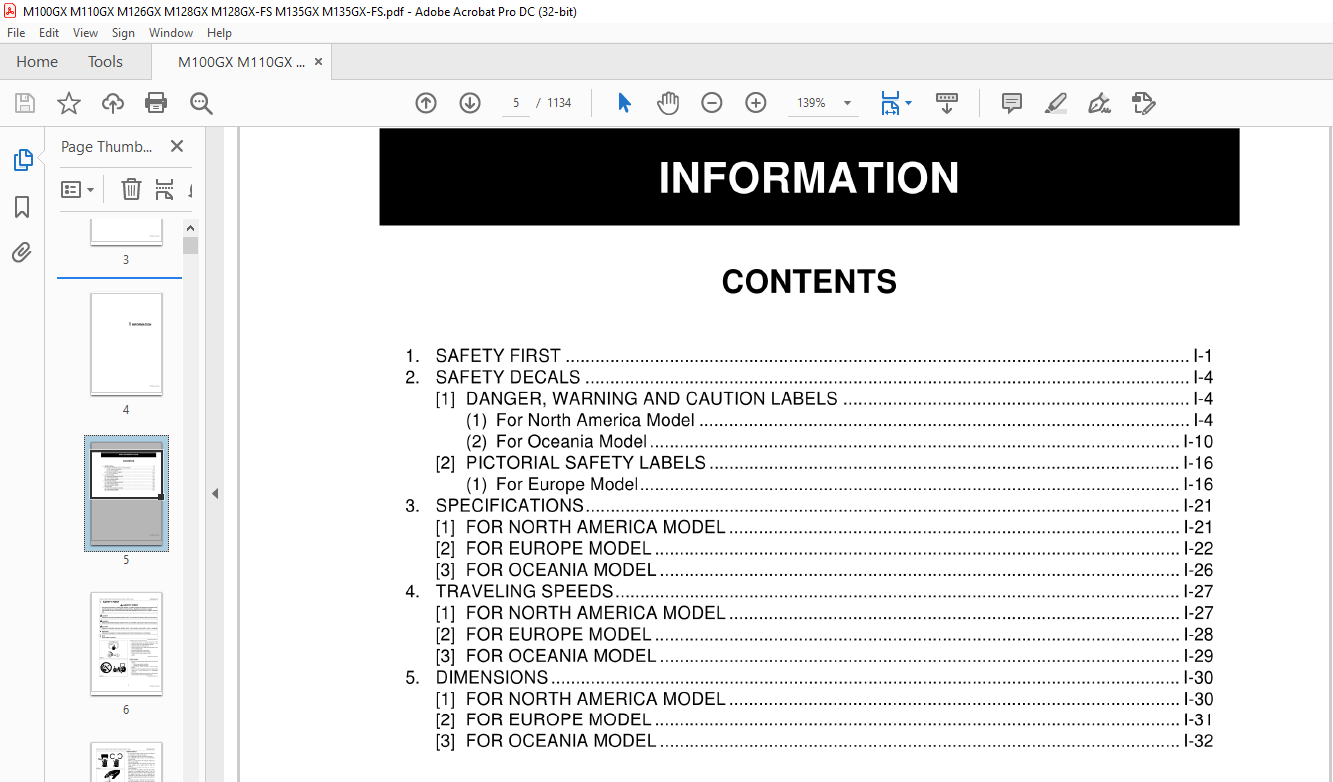Open the Edit menu

coord(49,33)
